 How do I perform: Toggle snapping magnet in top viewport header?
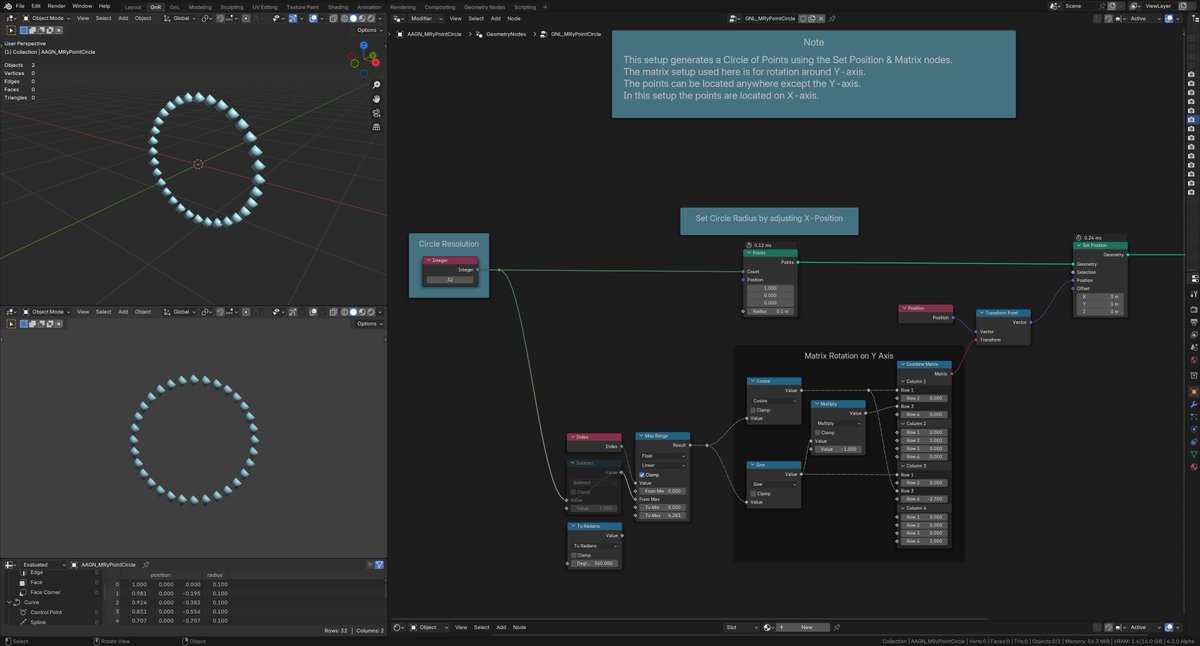pyautogui.click(x=220, y=18)
